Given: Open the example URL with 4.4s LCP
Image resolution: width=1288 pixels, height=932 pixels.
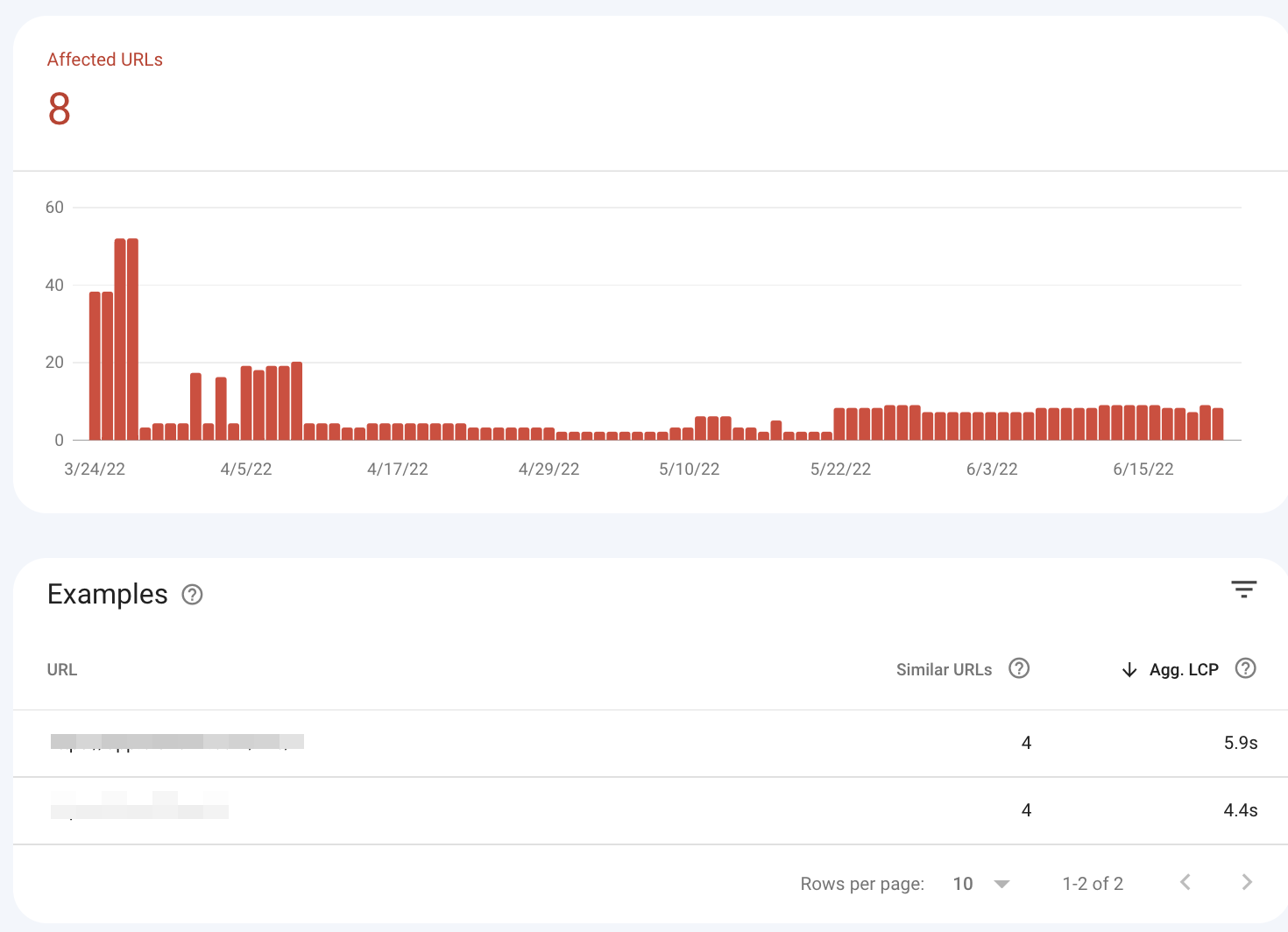Looking at the screenshot, I should pyautogui.click(x=139, y=806).
